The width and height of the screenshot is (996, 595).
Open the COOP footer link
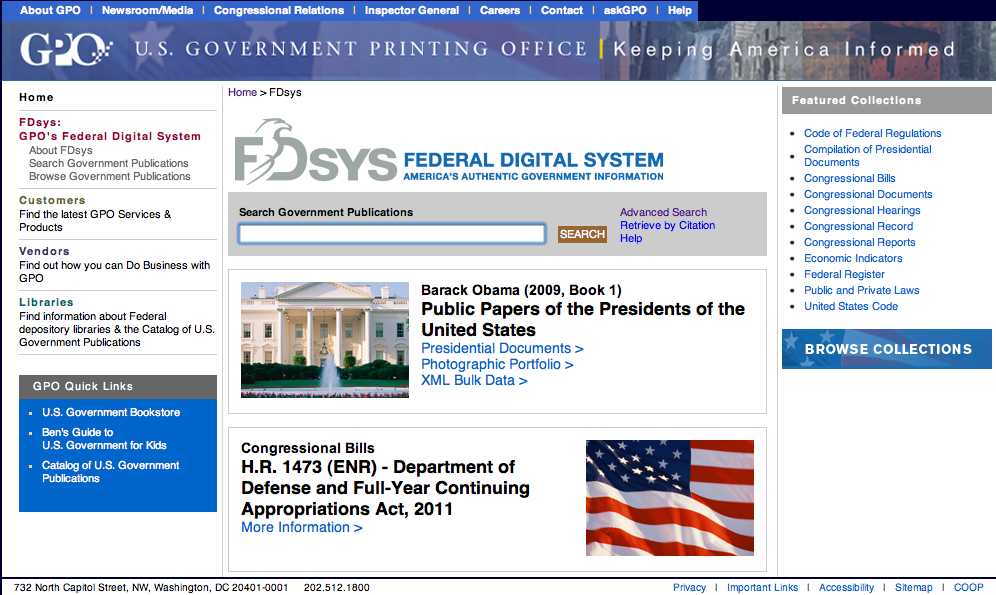(968, 587)
